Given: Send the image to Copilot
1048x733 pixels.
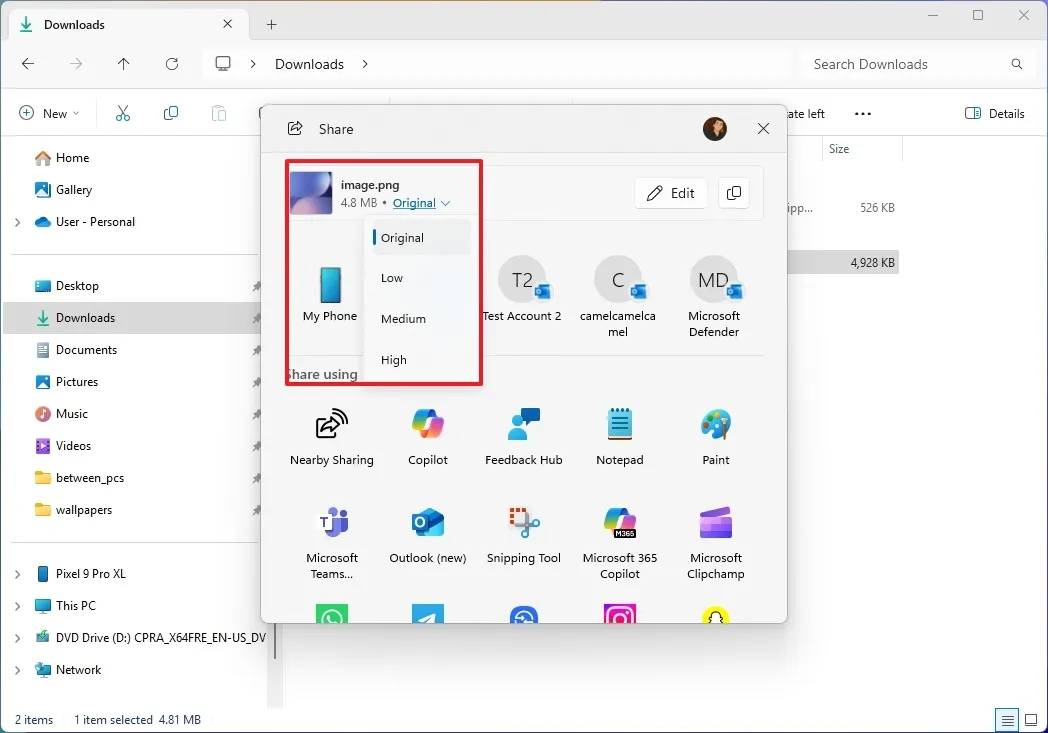Looking at the screenshot, I should click(x=427, y=433).
